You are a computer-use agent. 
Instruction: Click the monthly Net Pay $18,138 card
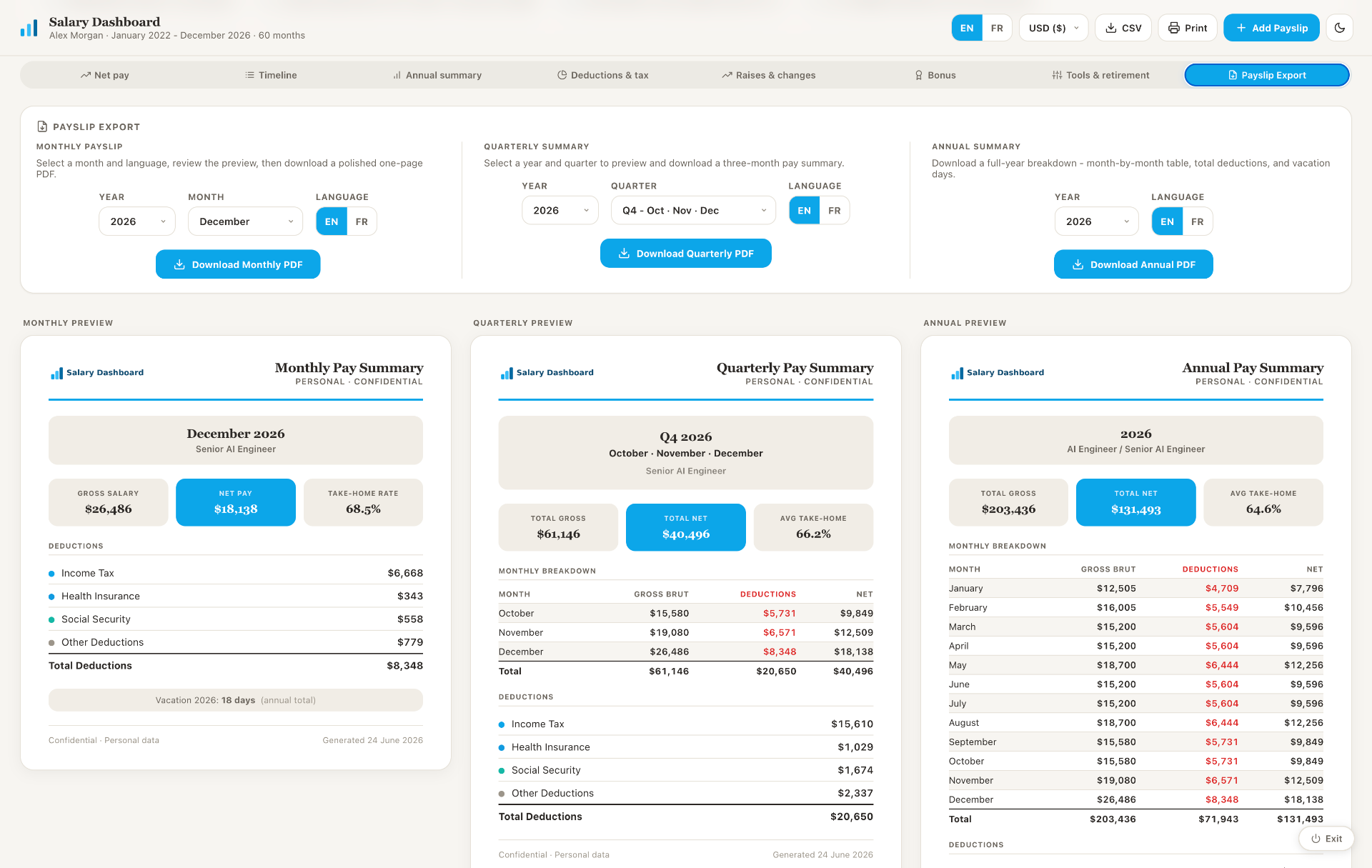[x=236, y=502]
